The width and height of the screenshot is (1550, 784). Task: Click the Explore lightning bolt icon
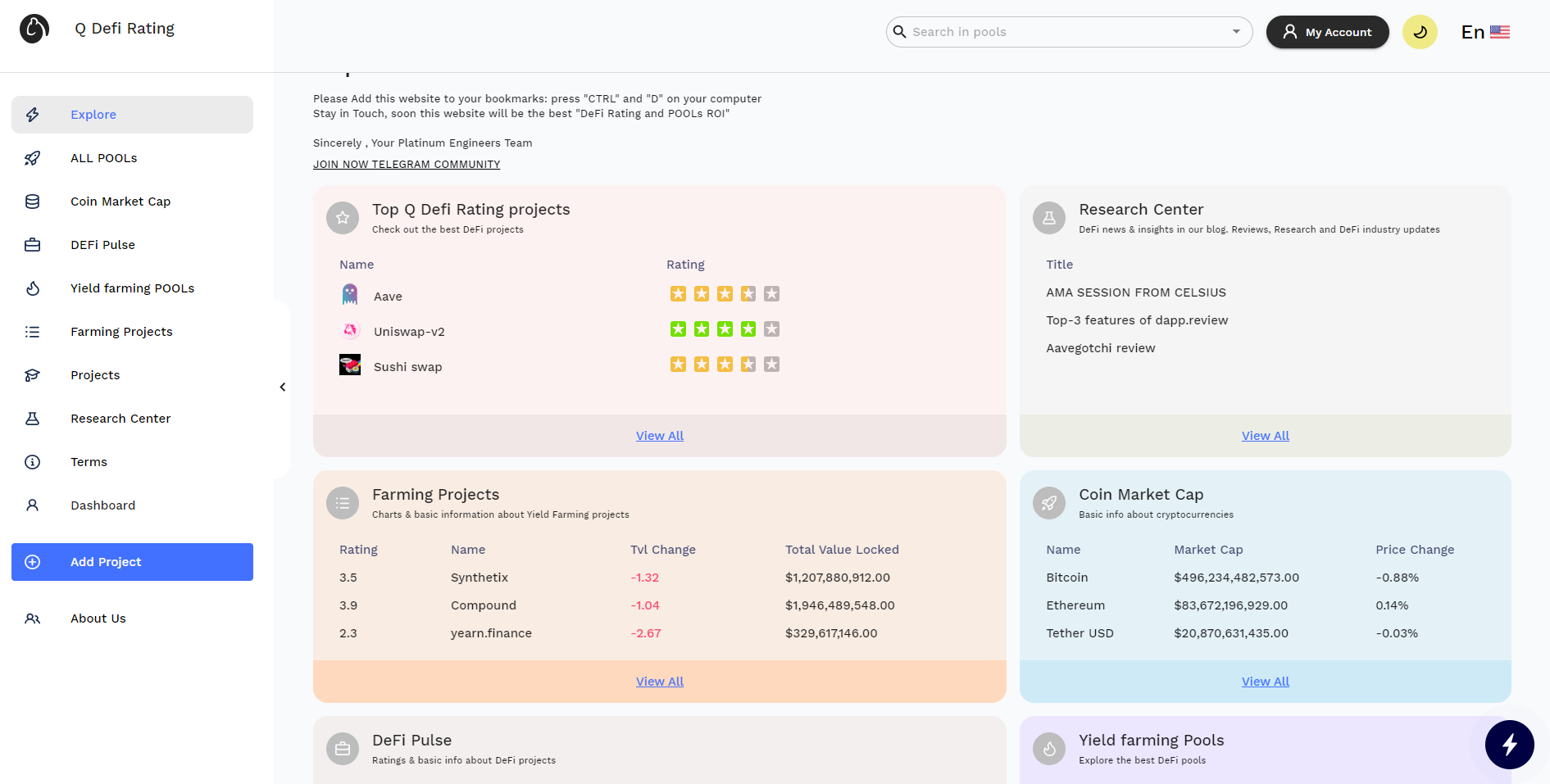pyautogui.click(x=33, y=115)
